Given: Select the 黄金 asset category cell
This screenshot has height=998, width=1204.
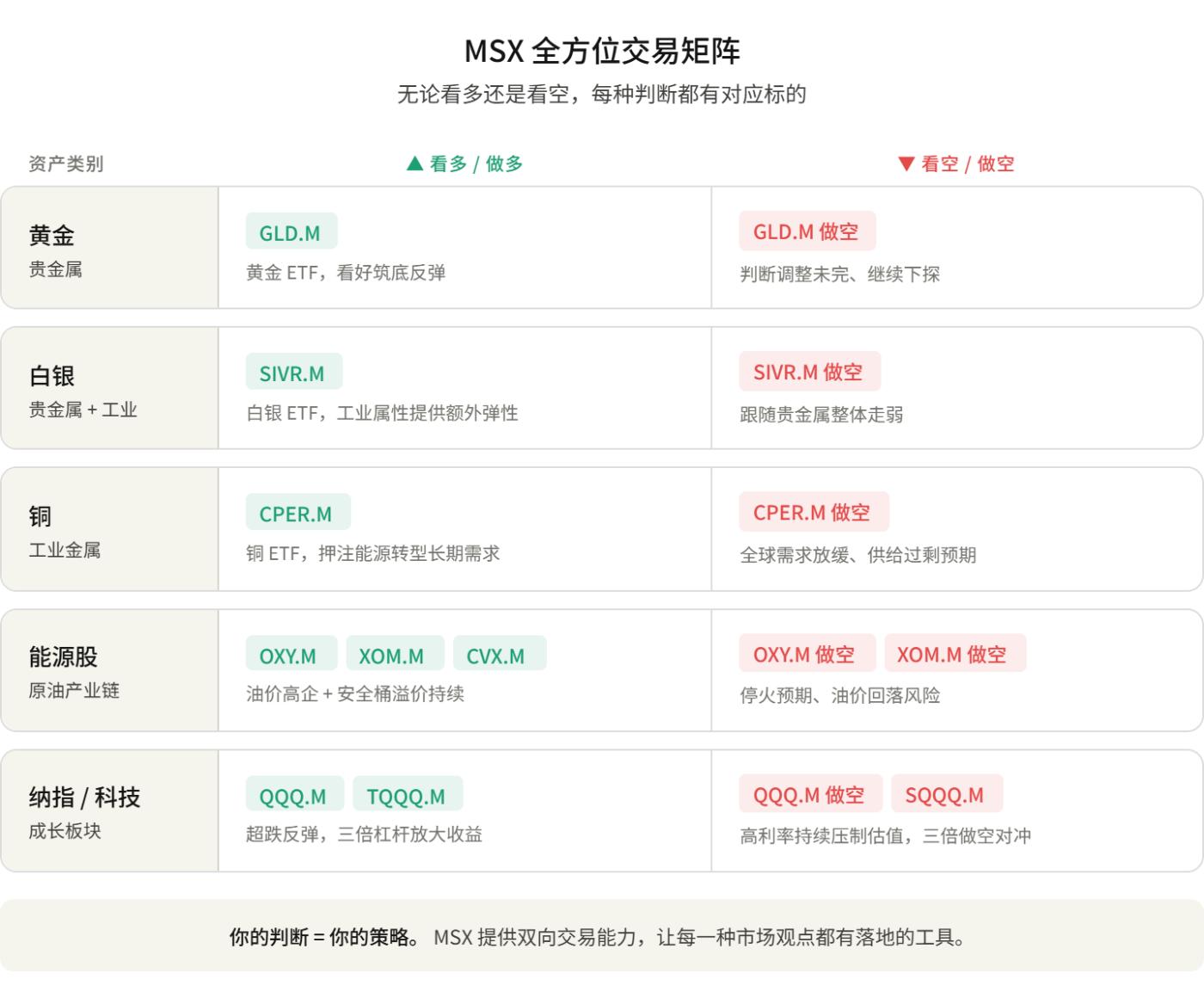Looking at the screenshot, I should (x=109, y=248).
